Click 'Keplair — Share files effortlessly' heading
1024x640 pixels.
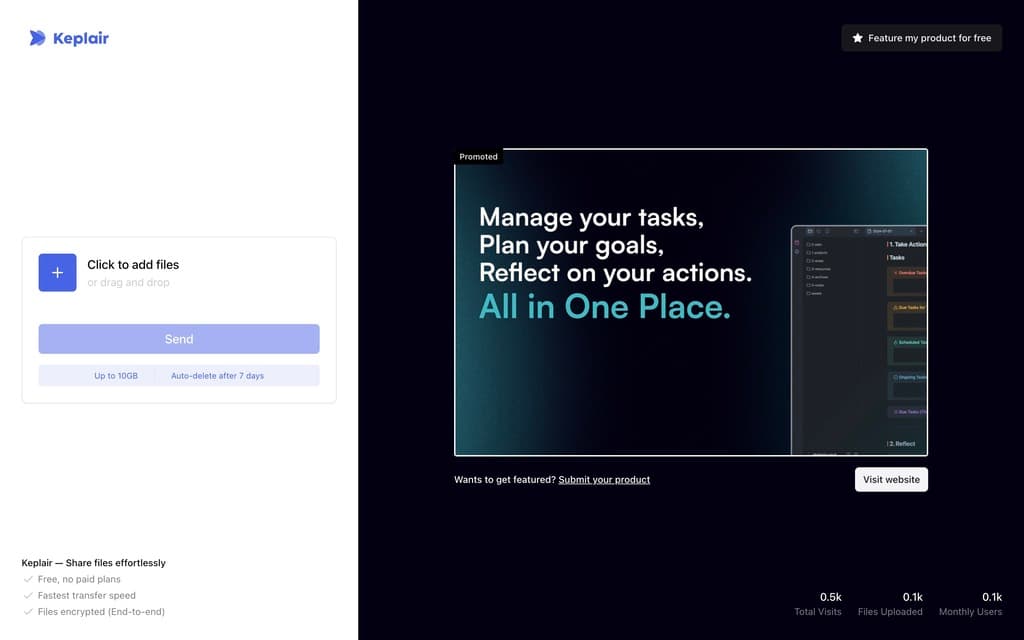pos(93,563)
